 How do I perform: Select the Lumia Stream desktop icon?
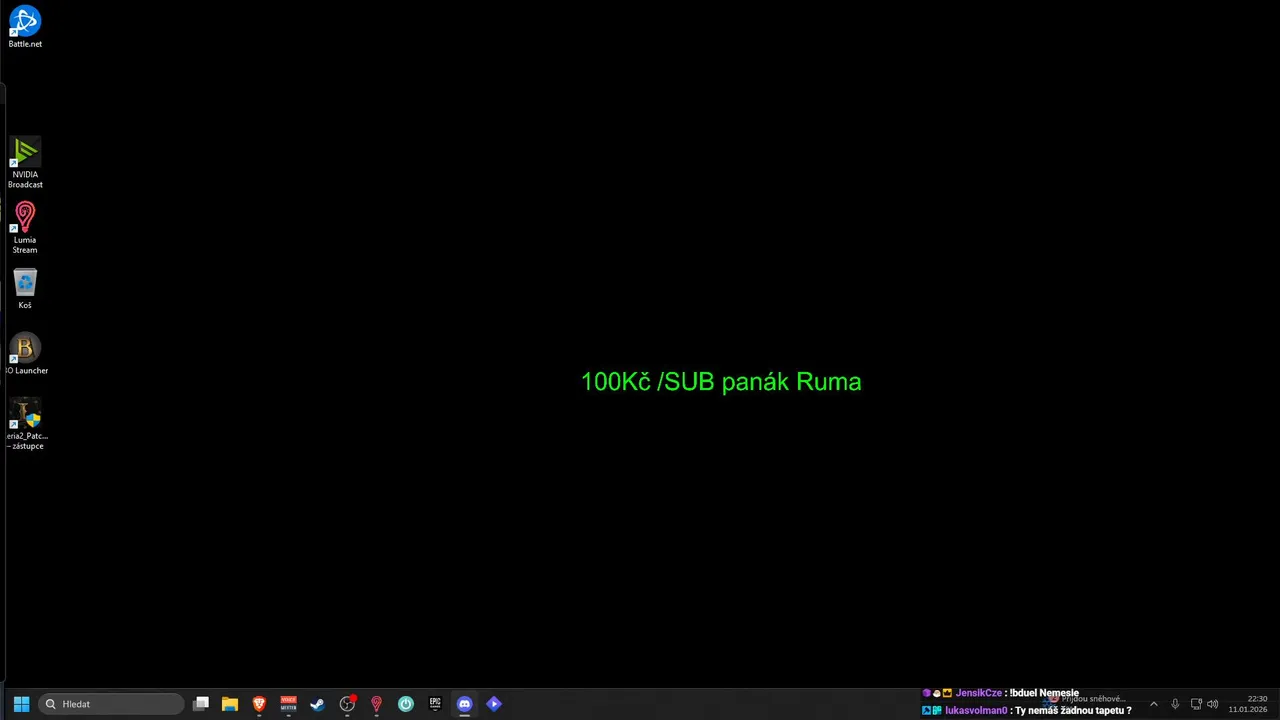[25, 228]
